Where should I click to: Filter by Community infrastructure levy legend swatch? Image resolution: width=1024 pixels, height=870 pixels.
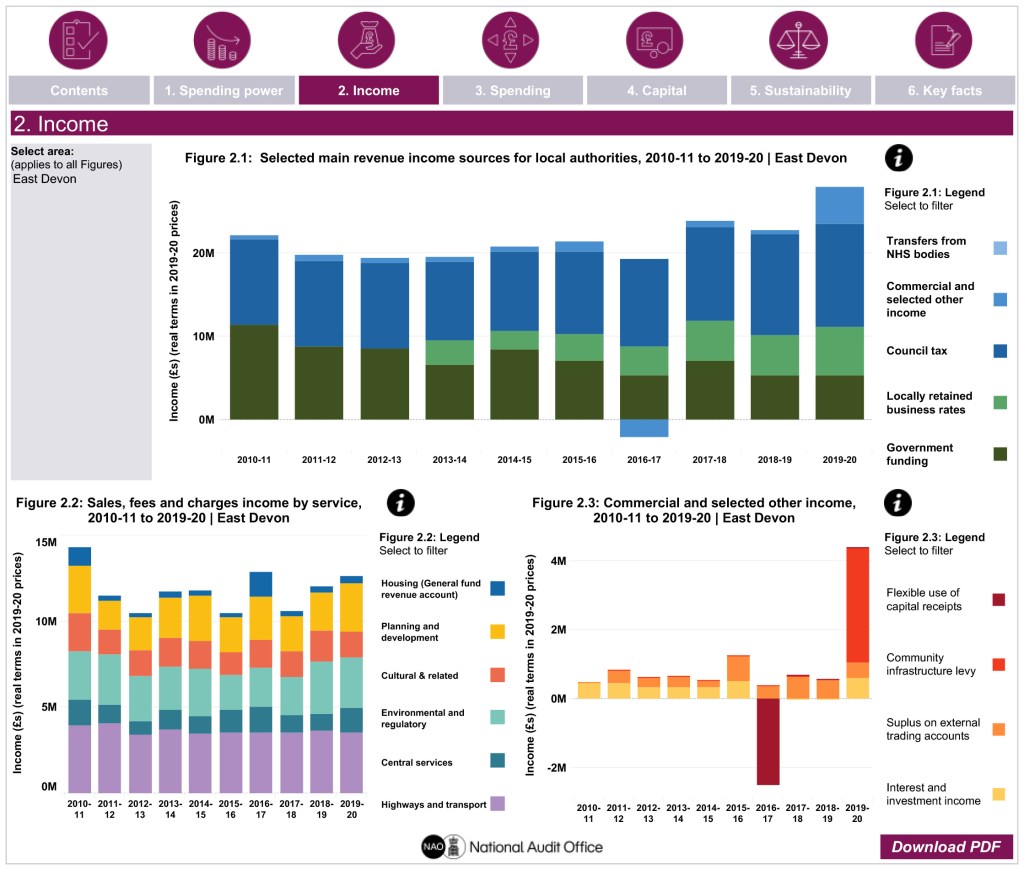999,664
